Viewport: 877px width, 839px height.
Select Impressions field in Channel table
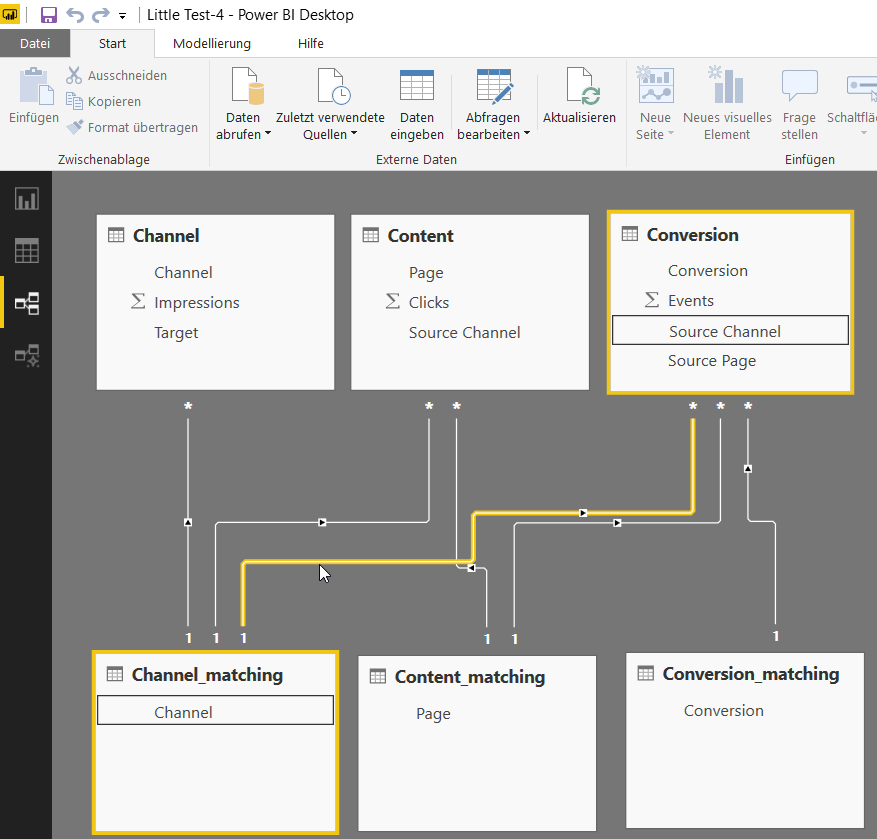(x=197, y=303)
